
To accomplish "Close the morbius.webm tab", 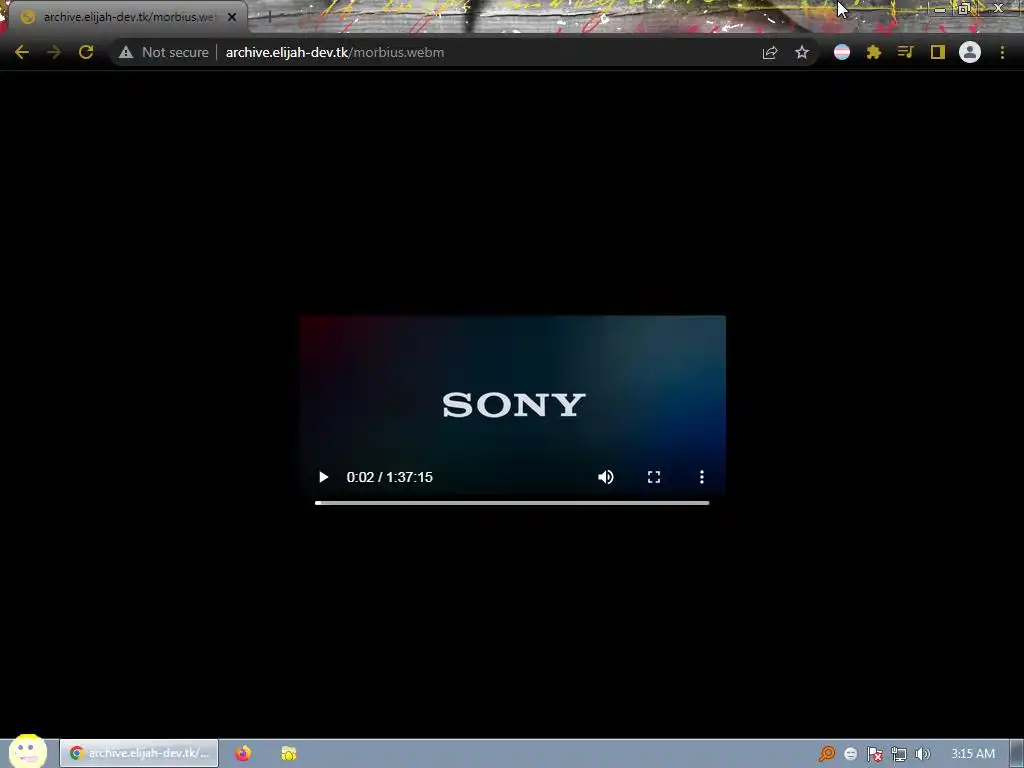I will 232,17.
